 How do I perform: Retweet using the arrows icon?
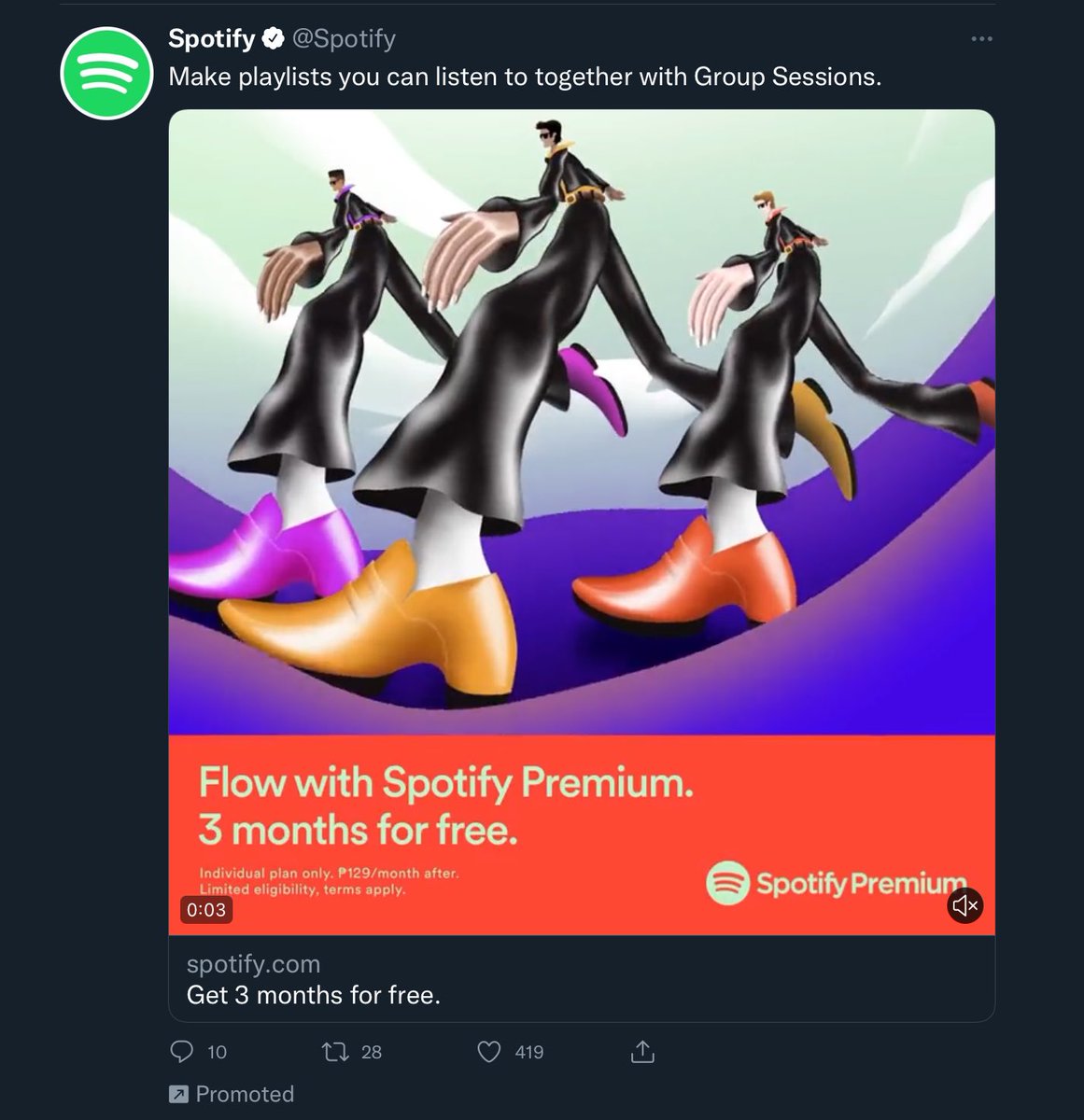click(x=335, y=1052)
